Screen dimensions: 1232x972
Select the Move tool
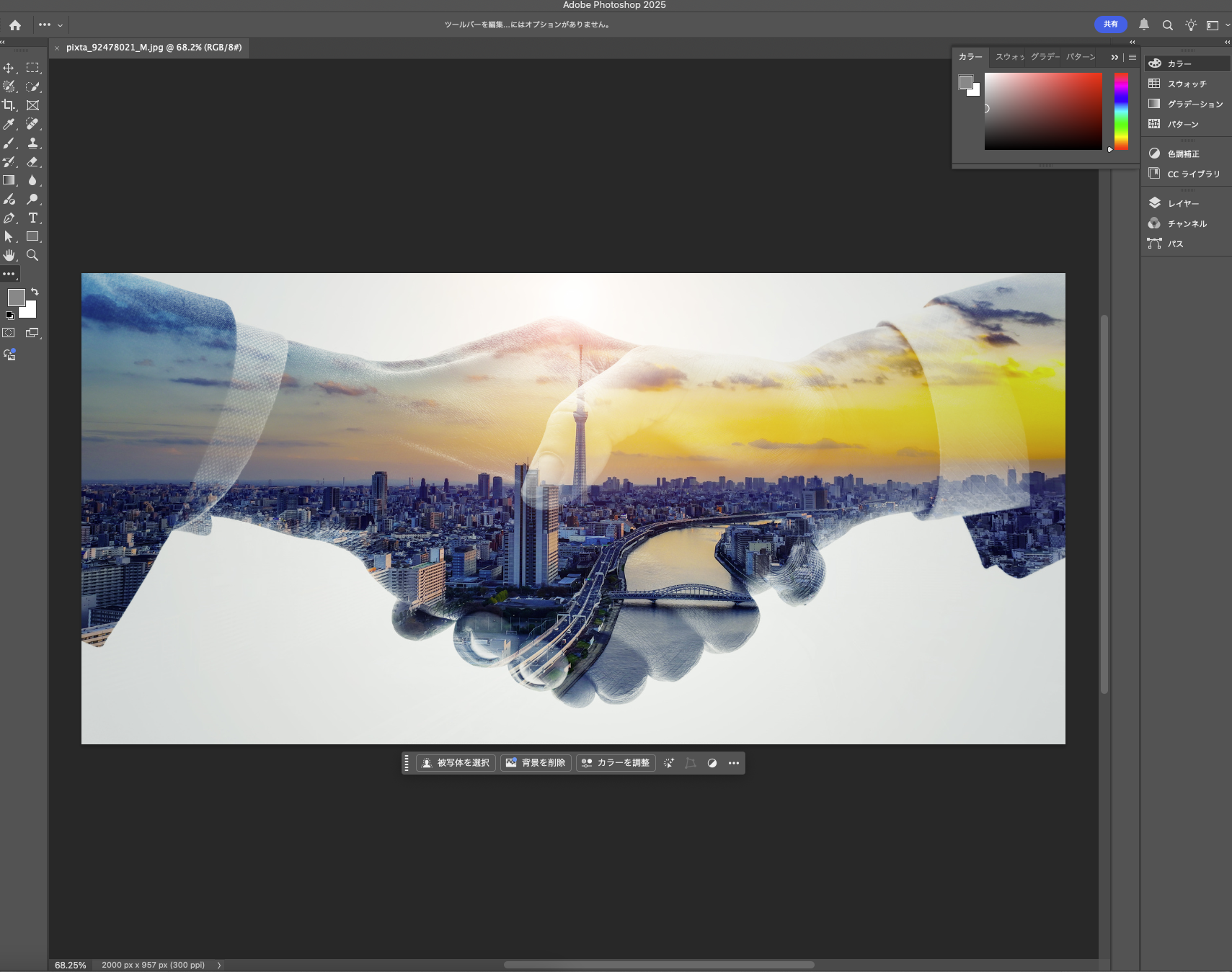(9, 68)
